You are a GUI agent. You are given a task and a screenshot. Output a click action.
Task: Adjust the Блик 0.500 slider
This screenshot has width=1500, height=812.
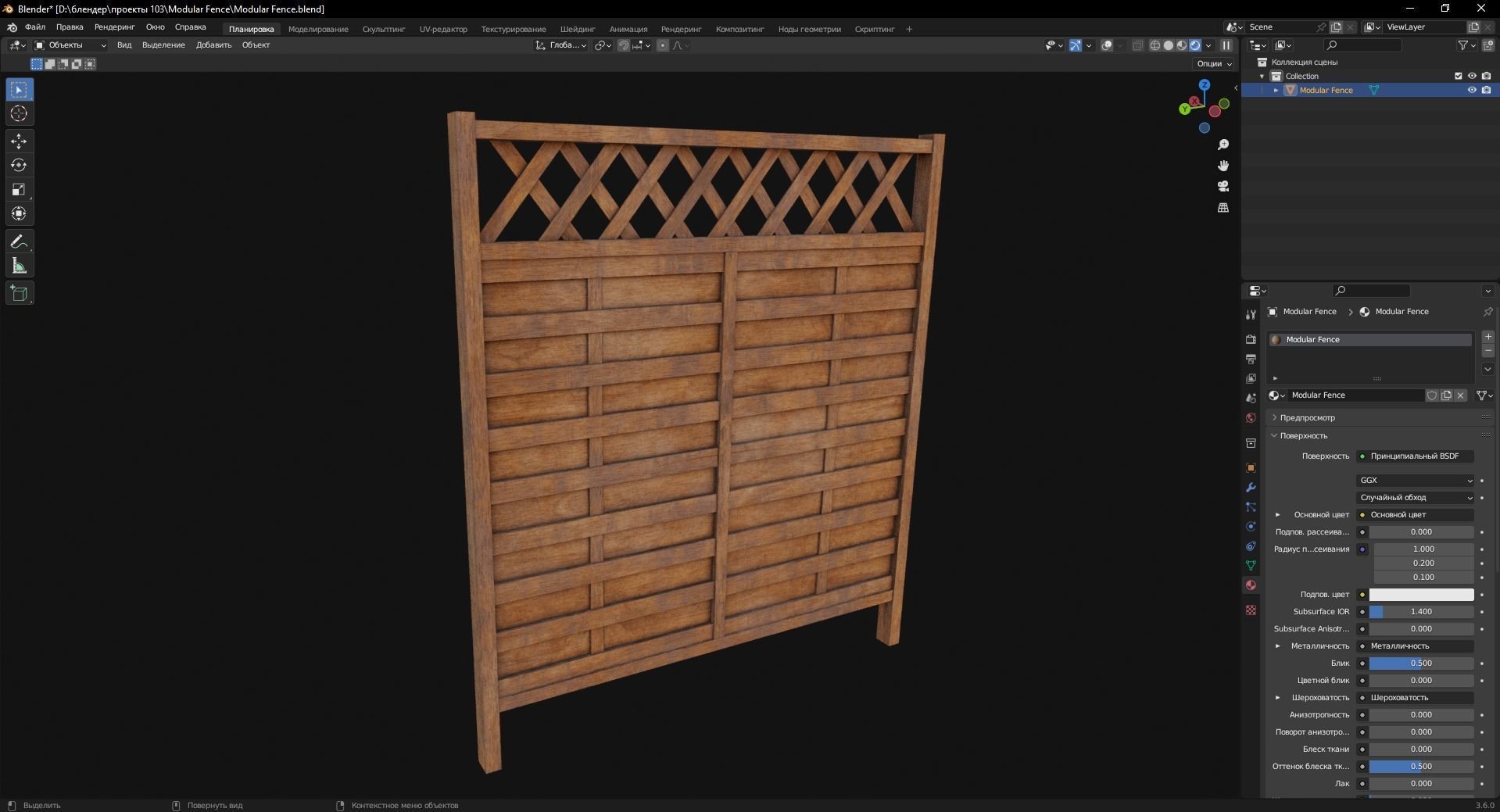click(x=1421, y=664)
